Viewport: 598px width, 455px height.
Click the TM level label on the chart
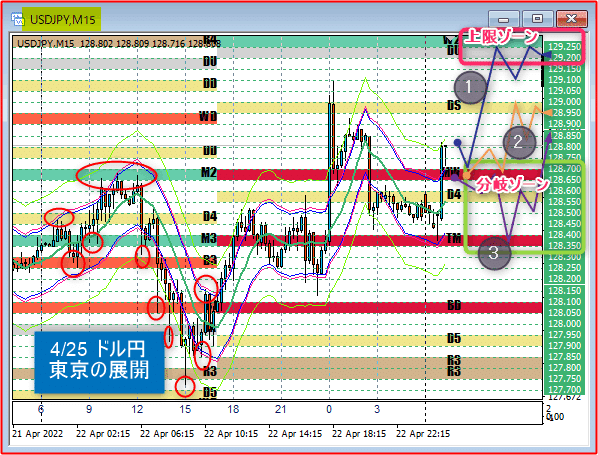(454, 239)
